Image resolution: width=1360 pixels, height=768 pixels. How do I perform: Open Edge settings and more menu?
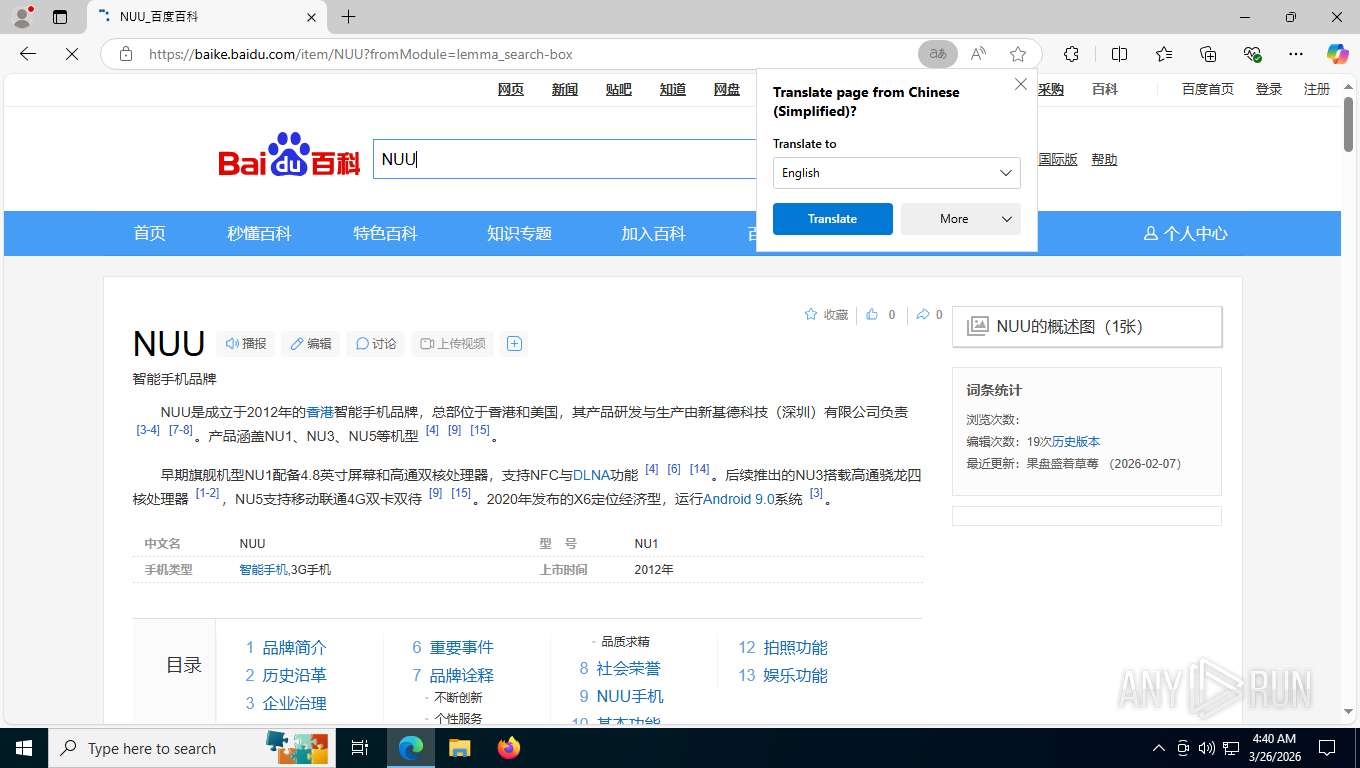click(1296, 54)
